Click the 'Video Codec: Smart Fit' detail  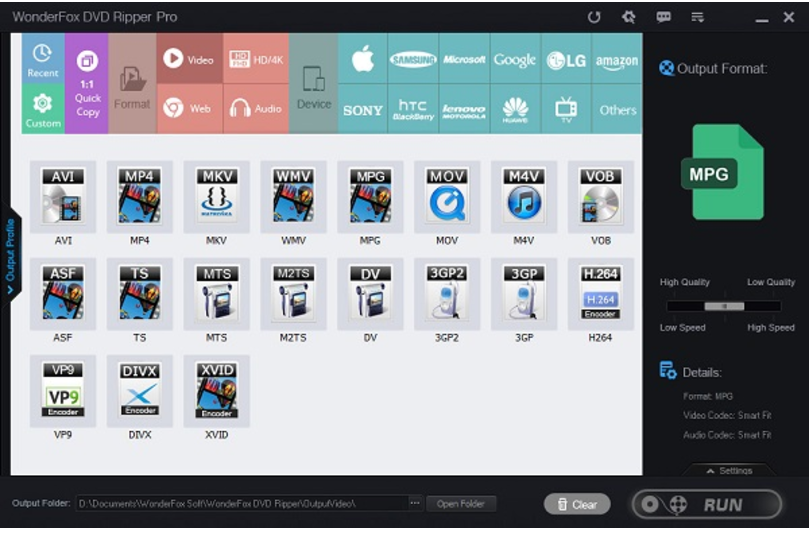(x=727, y=416)
